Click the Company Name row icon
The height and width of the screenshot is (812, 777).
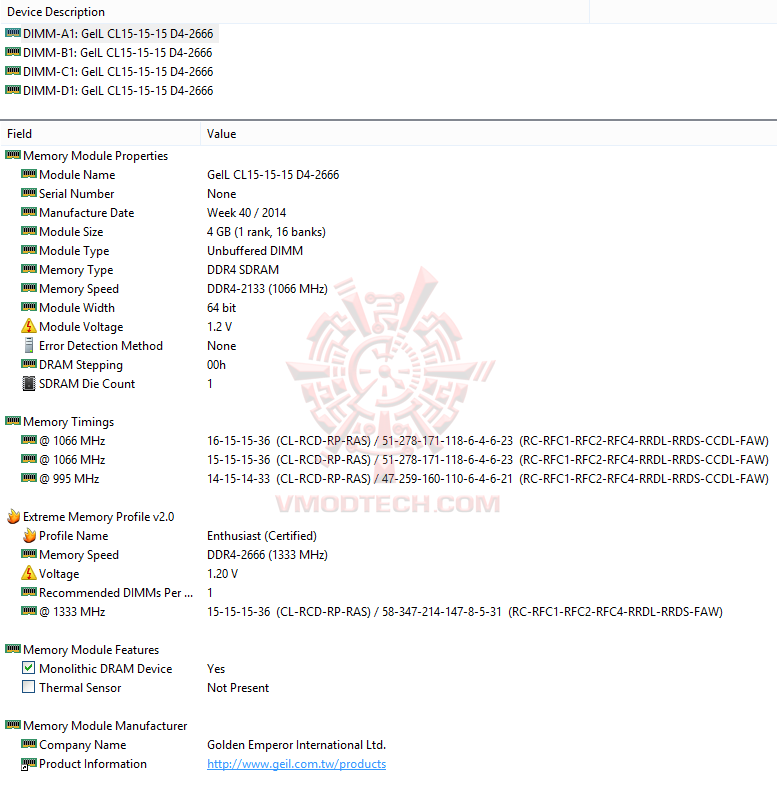(x=29, y=744)
